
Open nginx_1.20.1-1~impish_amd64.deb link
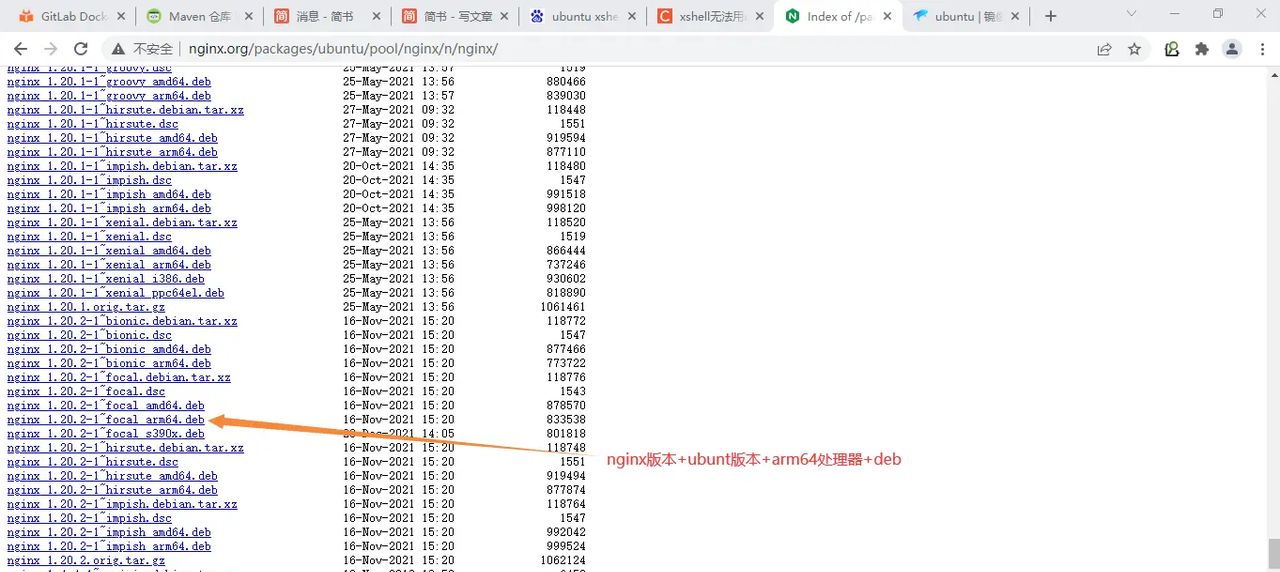click(x=109, y=194)
